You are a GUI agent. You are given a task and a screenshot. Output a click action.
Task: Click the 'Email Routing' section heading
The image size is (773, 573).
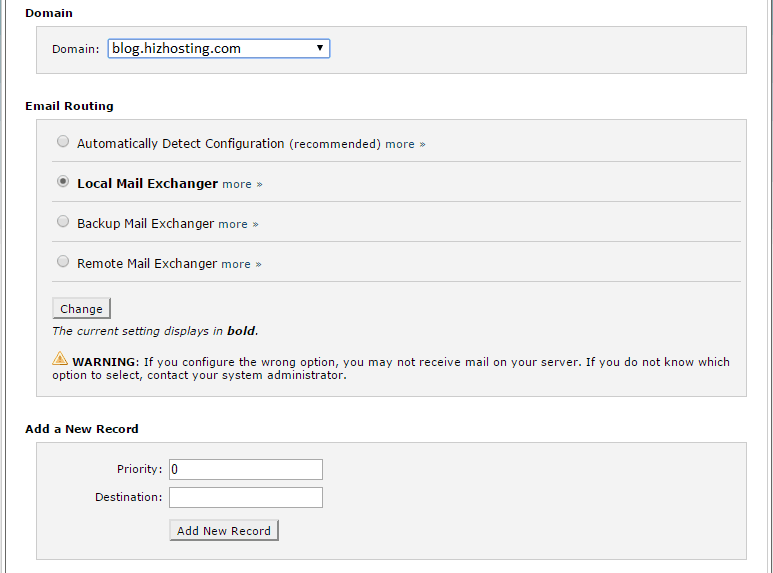click(x=69, y=106)
